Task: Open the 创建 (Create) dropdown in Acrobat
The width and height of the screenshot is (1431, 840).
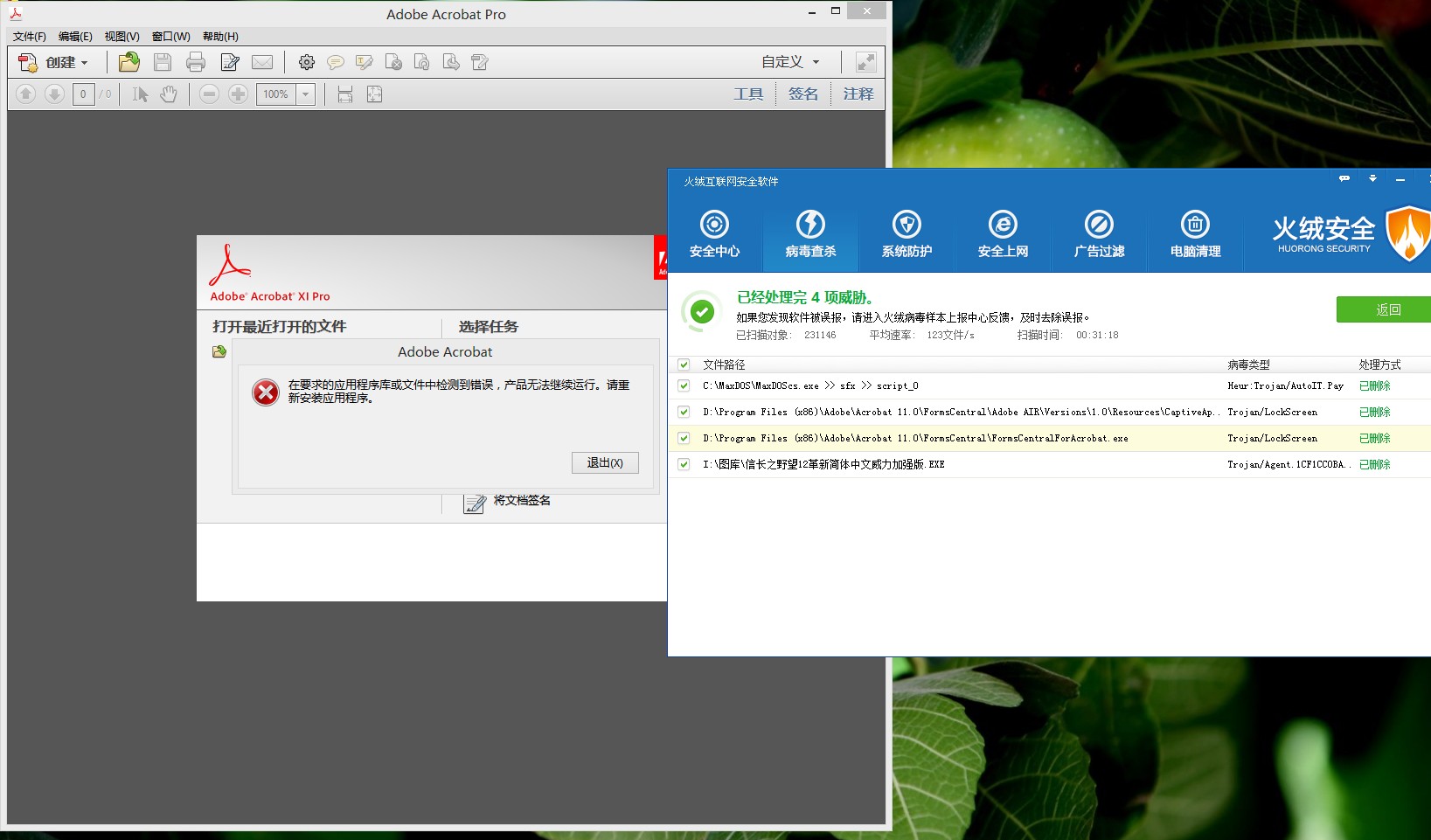Action: [x=54, y=62]
